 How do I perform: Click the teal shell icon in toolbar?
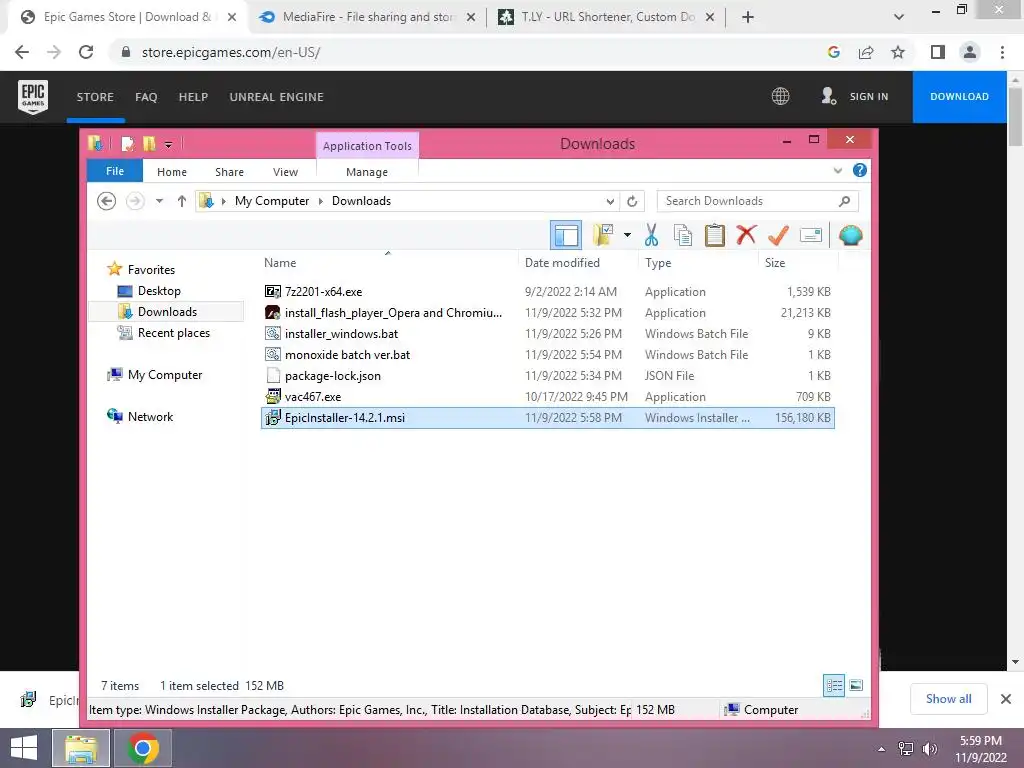coord(850,235)
